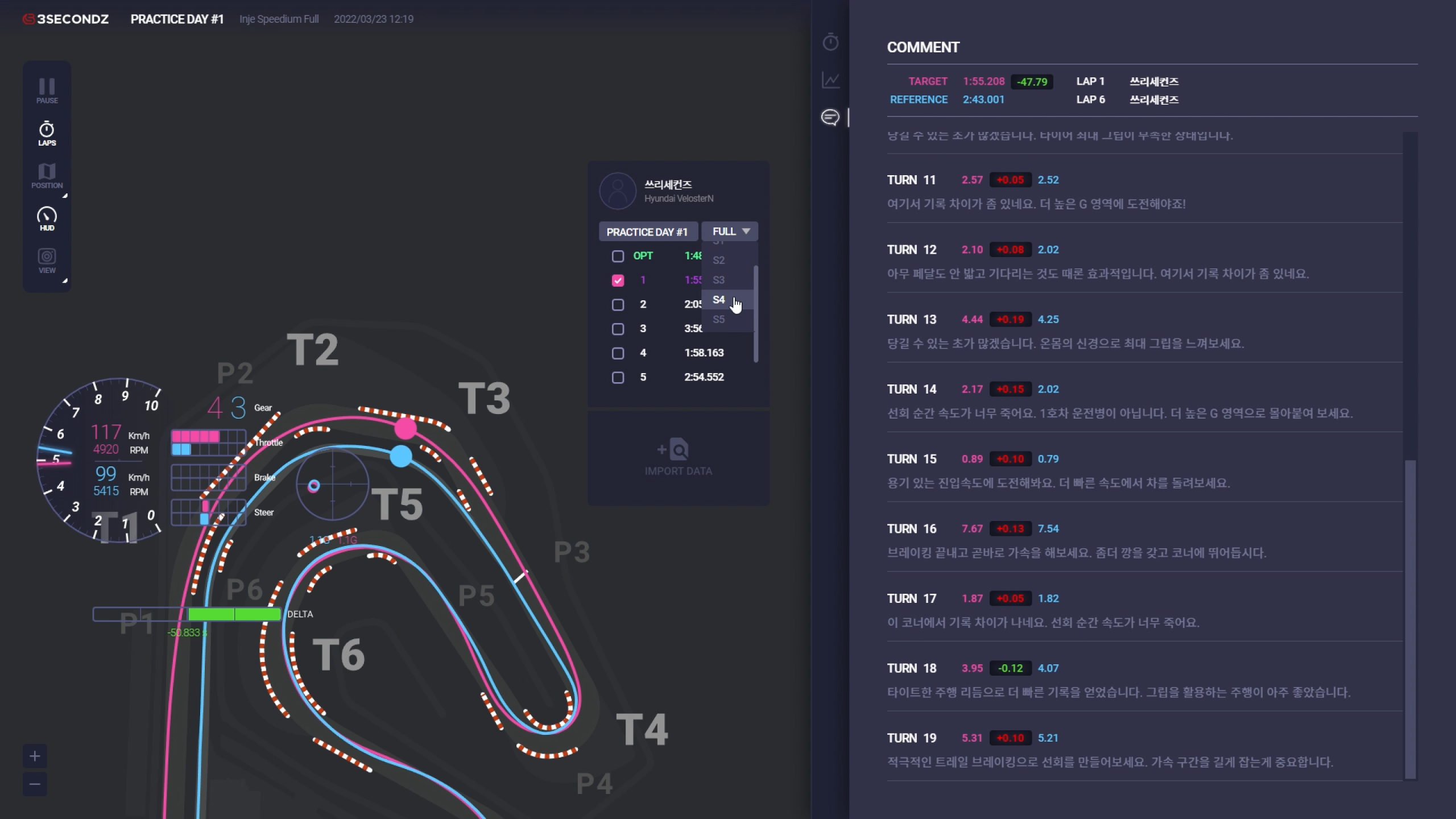Open the LAPS panel icon
The width and height of the screenshot is (1456, 819).
47,134
